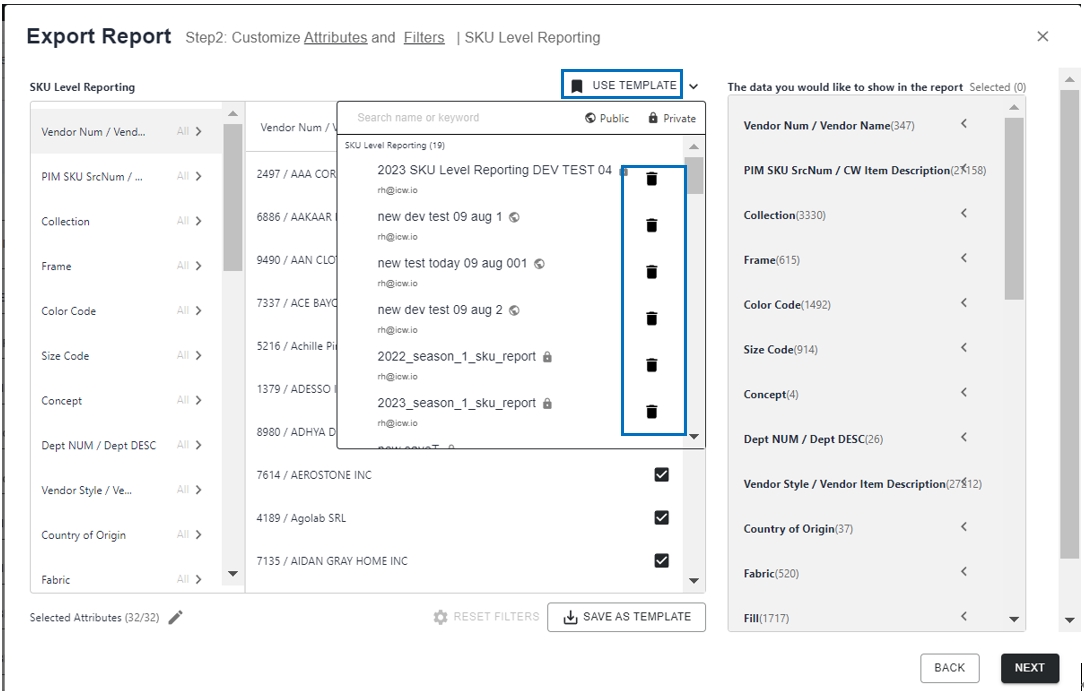
Task: Delete template 'new dev test 09 aug 2'
Action: click(x=652, y=318)
